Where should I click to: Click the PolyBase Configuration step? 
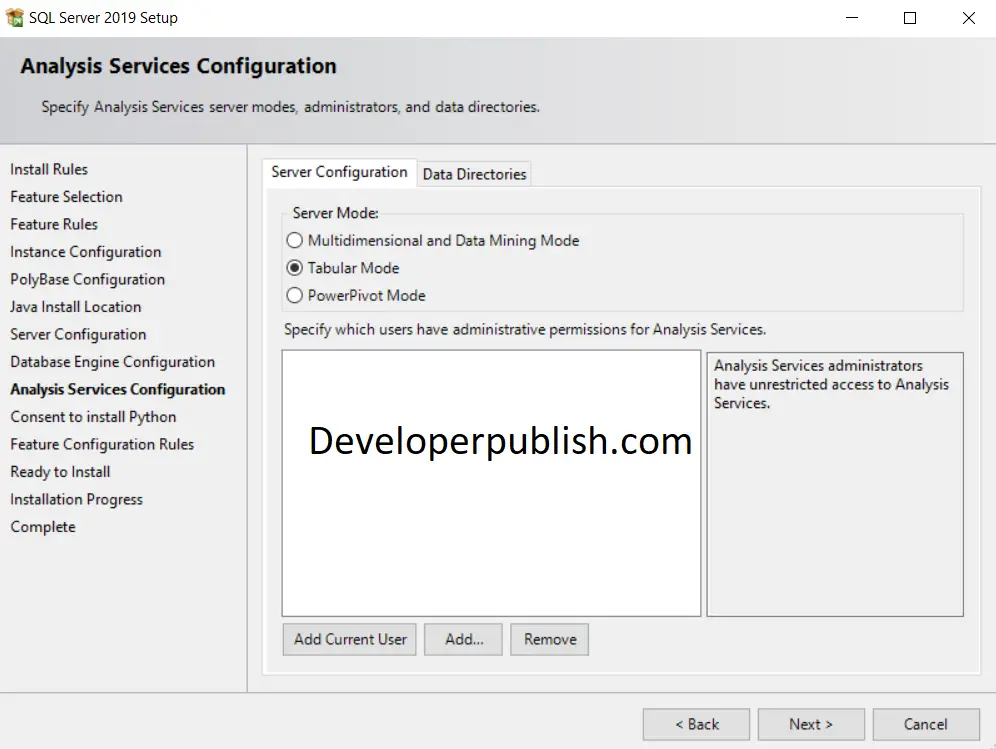88,280
